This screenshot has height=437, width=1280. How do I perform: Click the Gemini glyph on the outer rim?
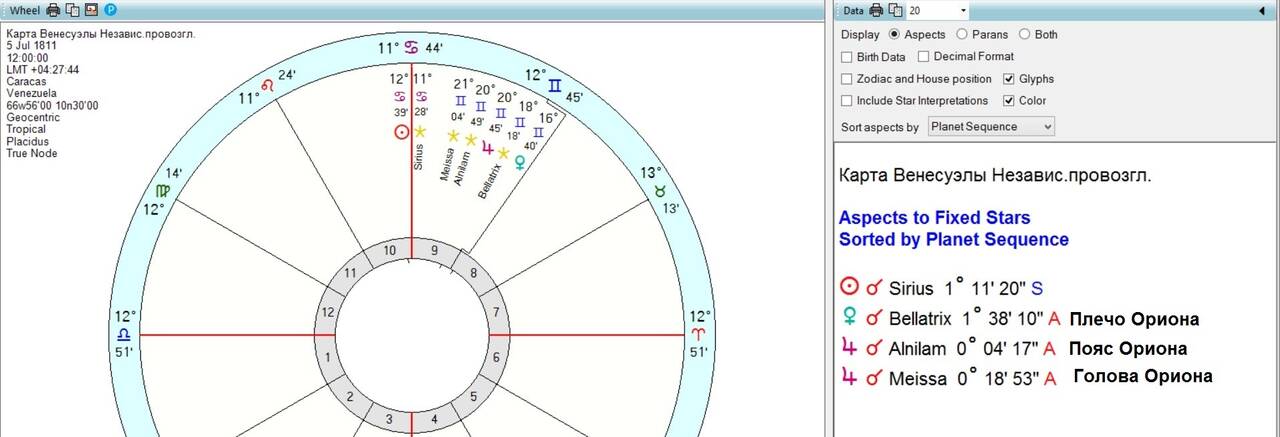[555, 88]
